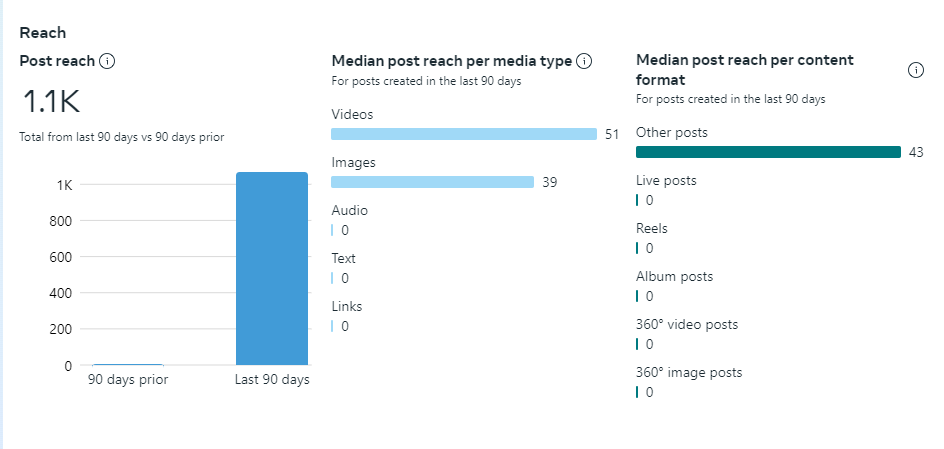Click the Links media type label

(346, 306)
